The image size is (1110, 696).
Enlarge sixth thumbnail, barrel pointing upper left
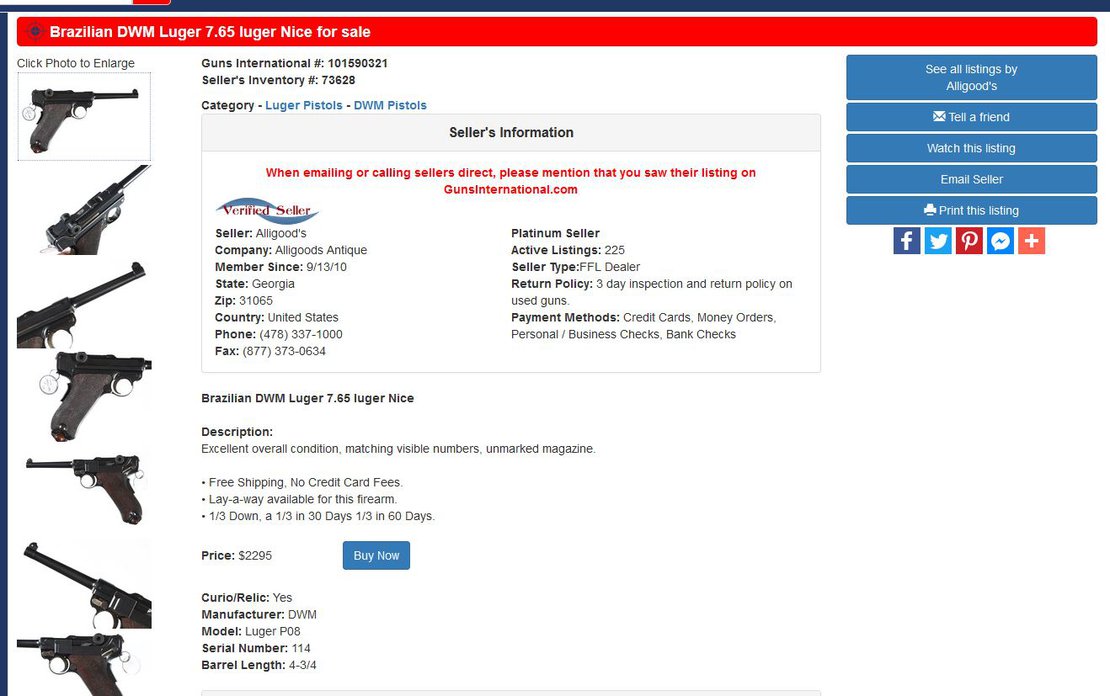pyautogui.click(x=84, y=583)
